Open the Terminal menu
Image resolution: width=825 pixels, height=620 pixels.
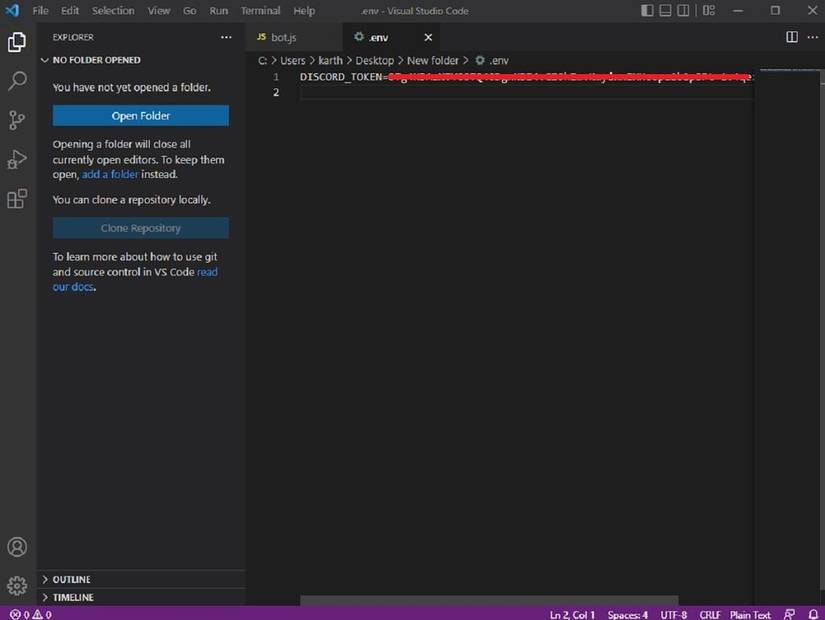[260, 11]
